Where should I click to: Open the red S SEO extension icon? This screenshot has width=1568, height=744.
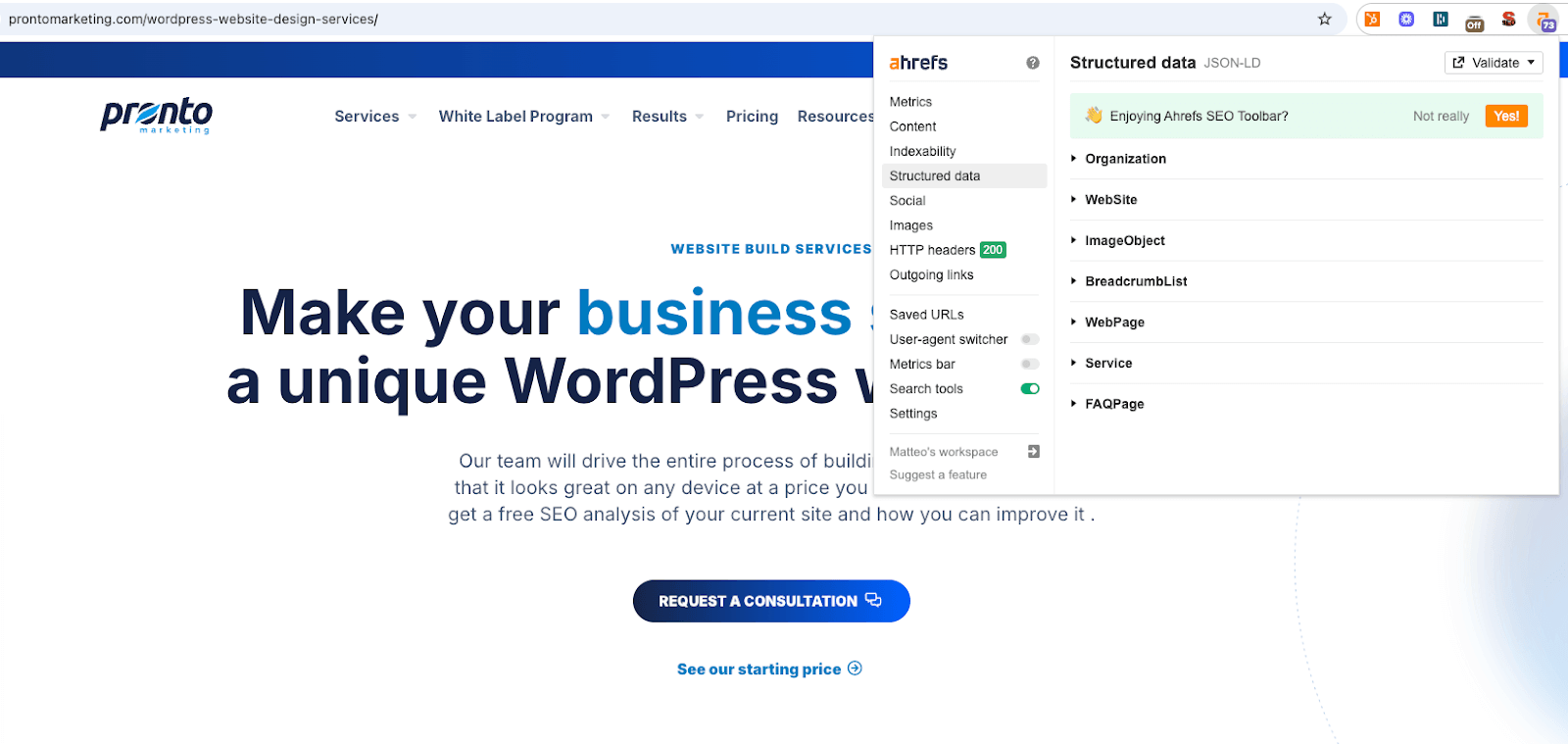(1508, 19)
